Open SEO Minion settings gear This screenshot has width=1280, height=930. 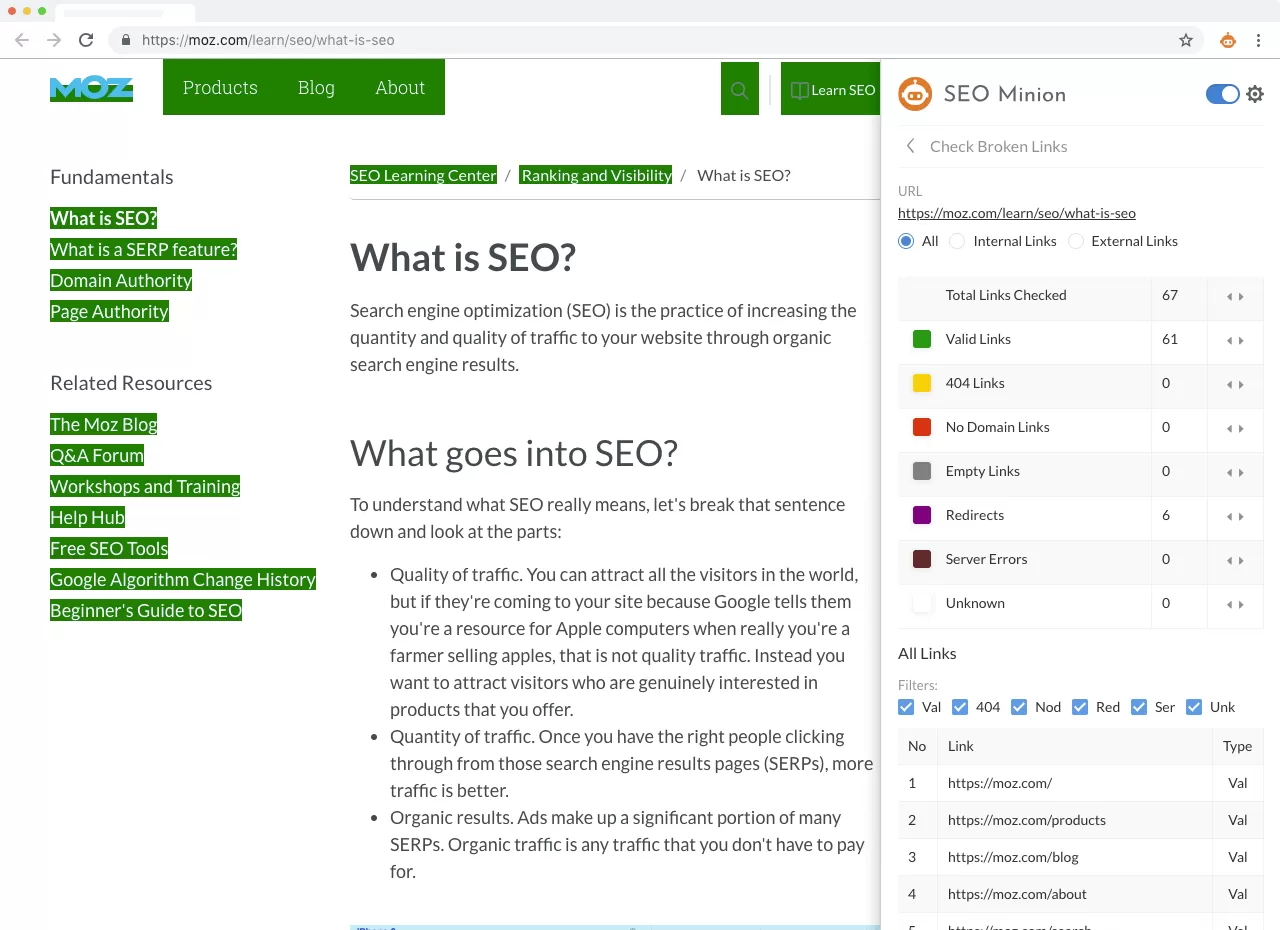point(1255,94)
